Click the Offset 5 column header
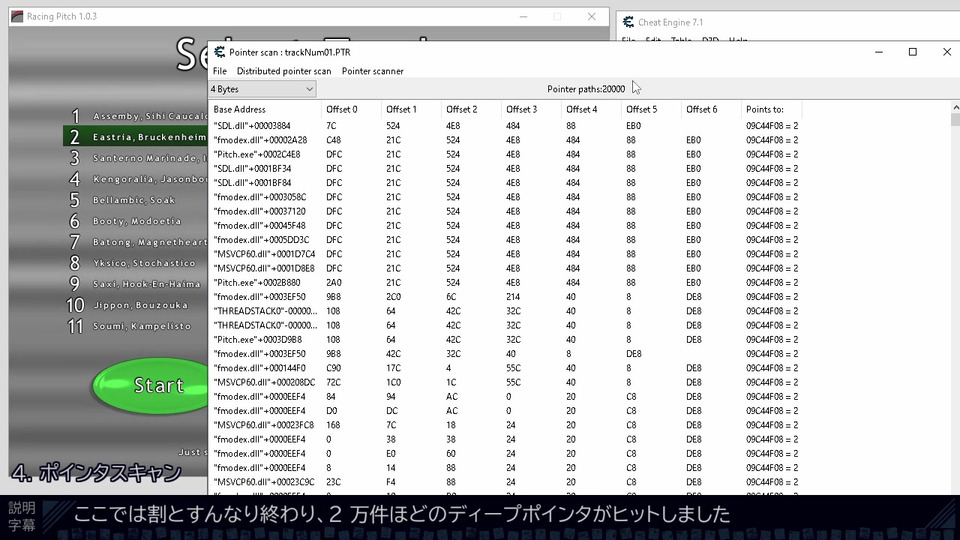This screenshot has width=960, height=540. pyautogui.click(x=651, y=110)
